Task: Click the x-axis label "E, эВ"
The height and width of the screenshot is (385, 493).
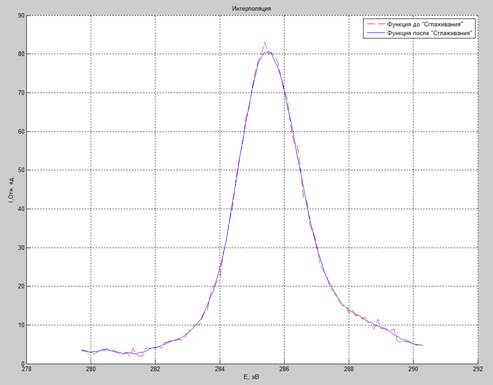Action: [x=251, y=377]
